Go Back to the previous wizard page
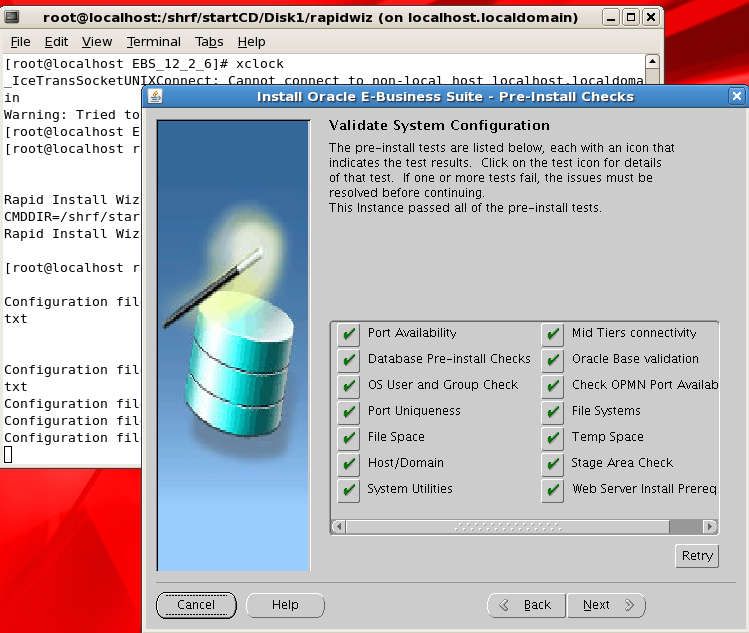This screenshot has height=633, width=749. [526, 605]
